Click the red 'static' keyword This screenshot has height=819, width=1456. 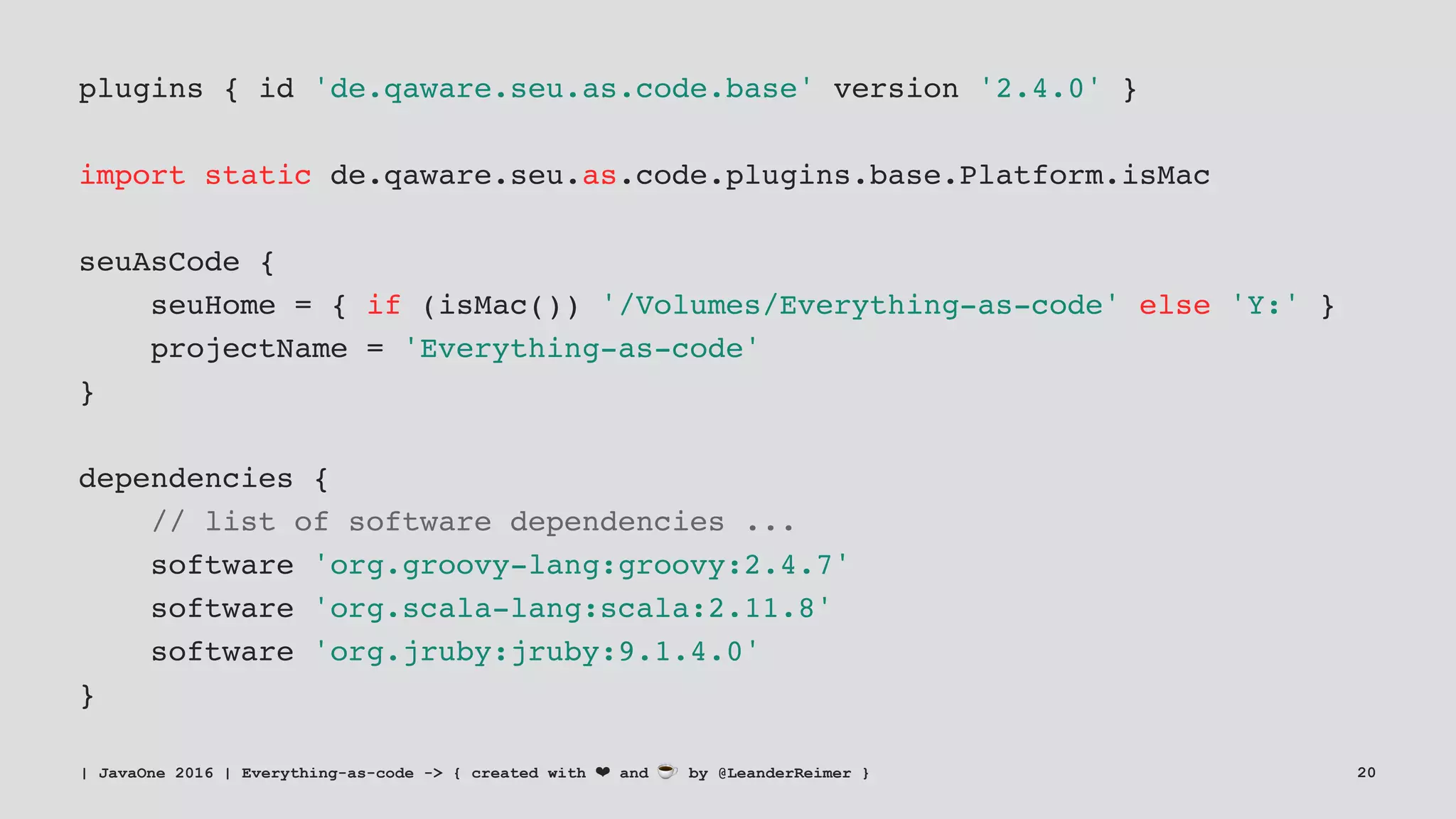[258, 175]
